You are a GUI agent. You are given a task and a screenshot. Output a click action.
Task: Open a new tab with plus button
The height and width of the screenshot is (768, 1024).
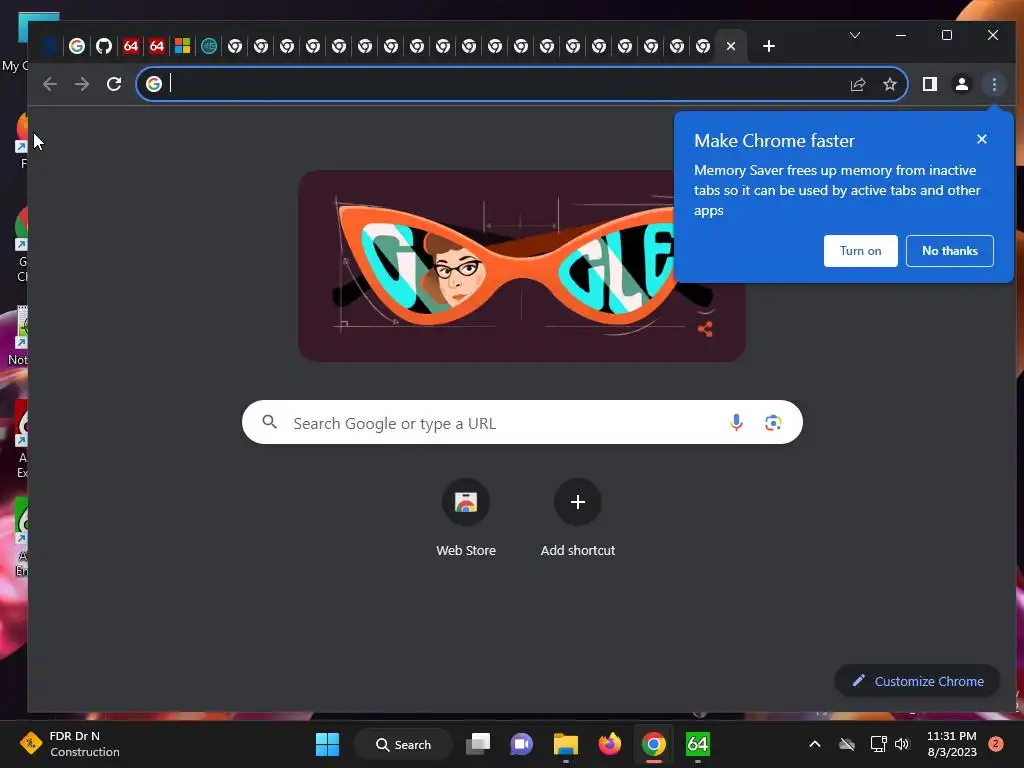769,46
